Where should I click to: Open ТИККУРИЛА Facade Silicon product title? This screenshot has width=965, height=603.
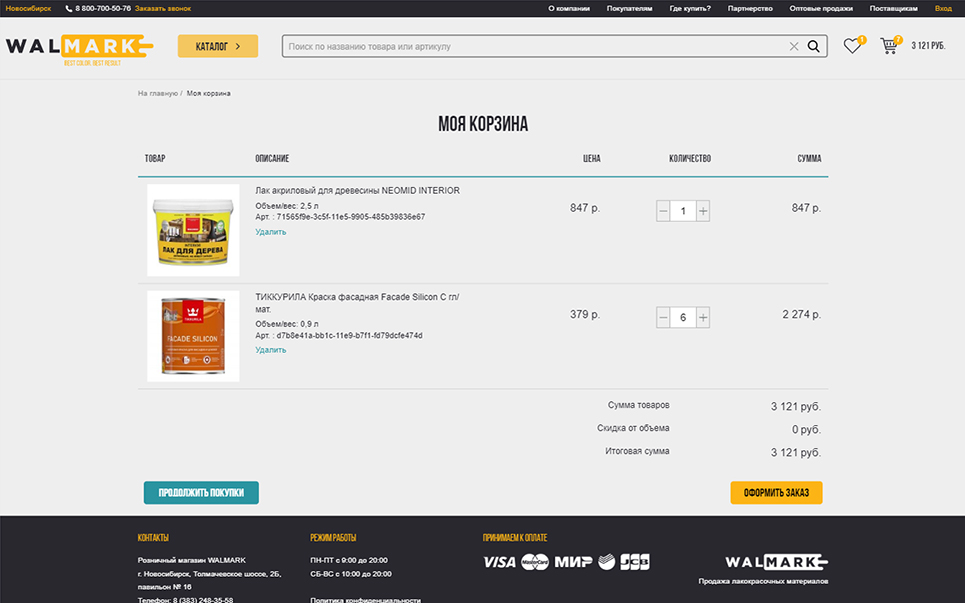[x=358, y=303]
